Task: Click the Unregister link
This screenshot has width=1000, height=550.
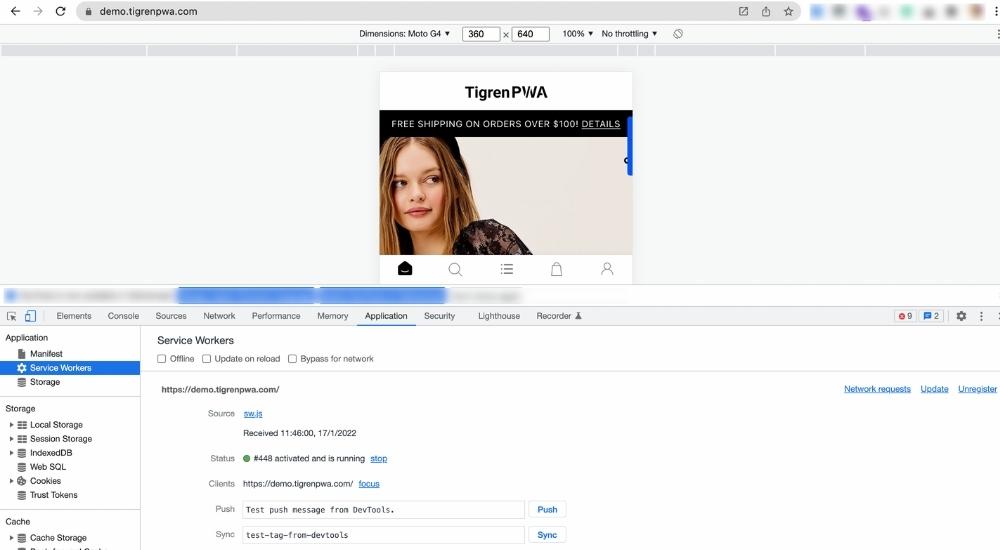Action: click(977, 389)
